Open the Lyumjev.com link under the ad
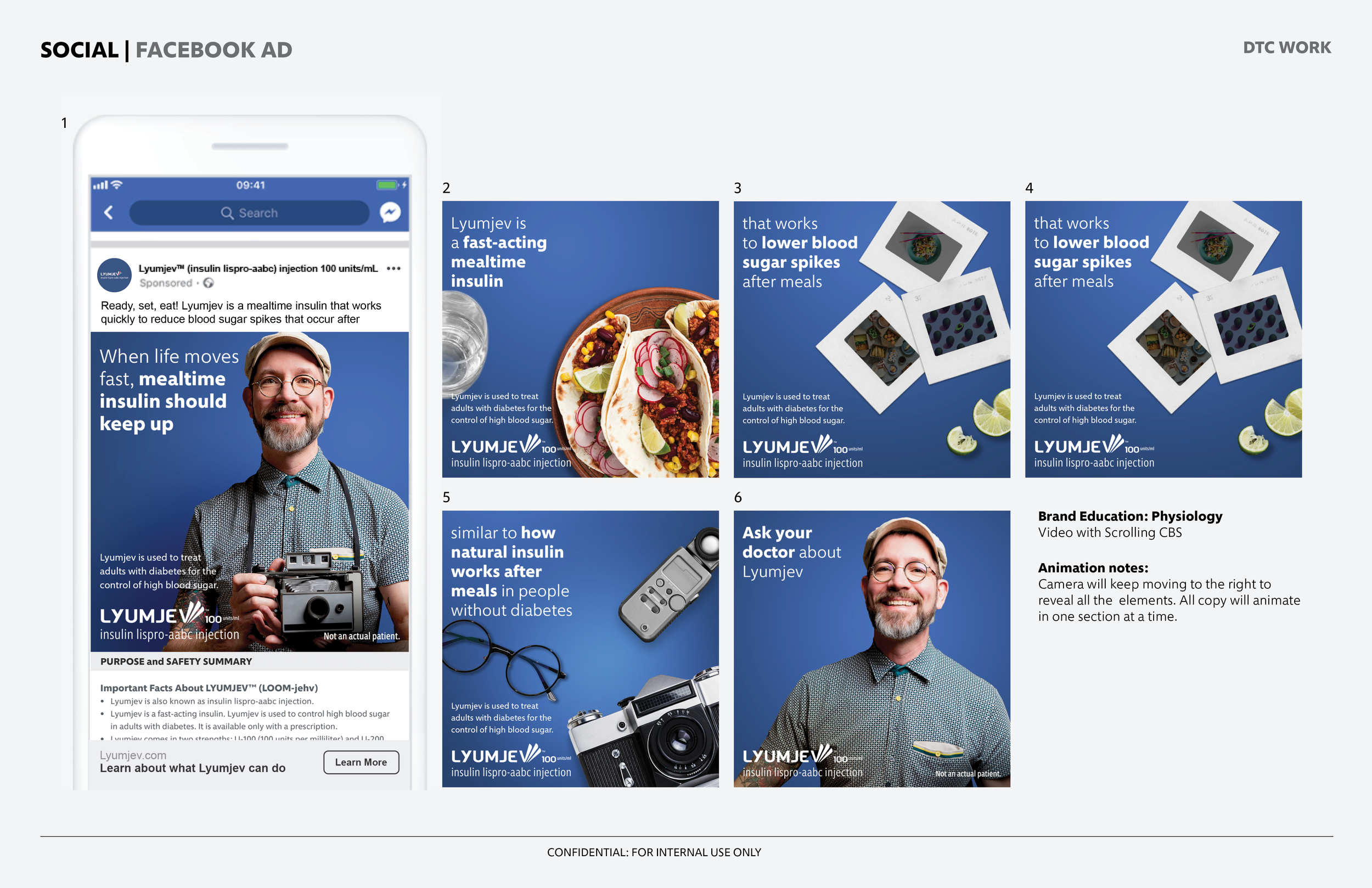This screenshot has height=888, width=1372. coord(133,755)
